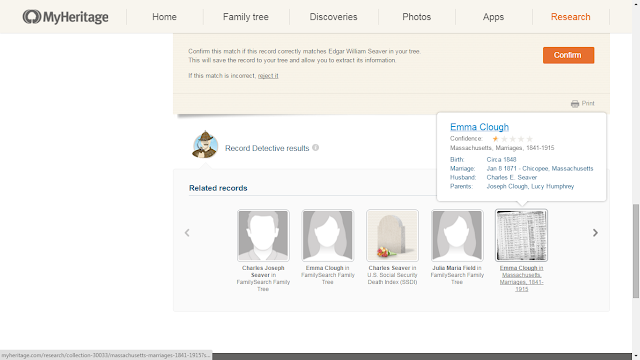The width and height of the screenshot is (640, 360).
Task: Click the printer icon
Action: tap(575, 104)
